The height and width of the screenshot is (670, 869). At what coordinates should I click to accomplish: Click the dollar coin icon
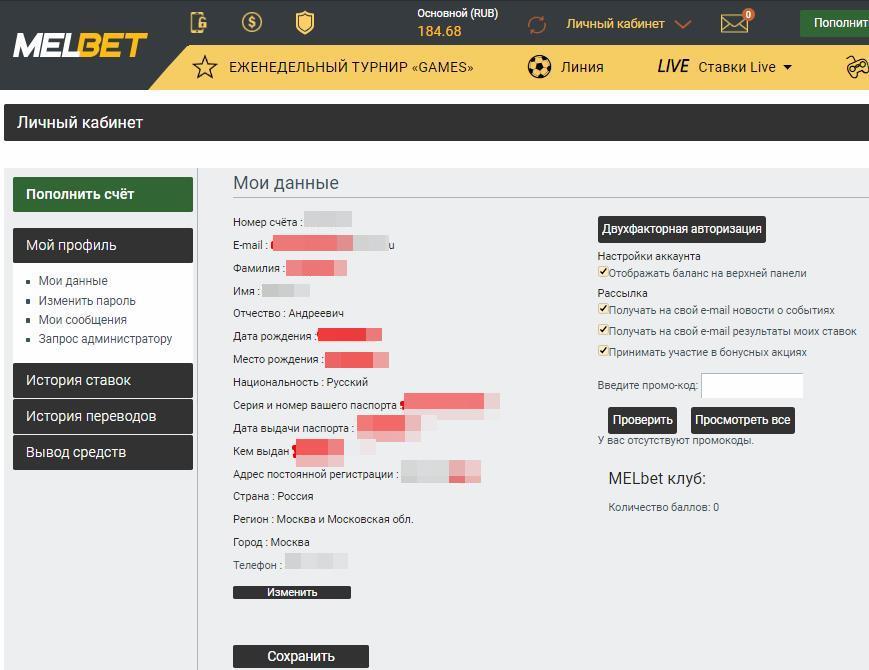click(252, 22)
